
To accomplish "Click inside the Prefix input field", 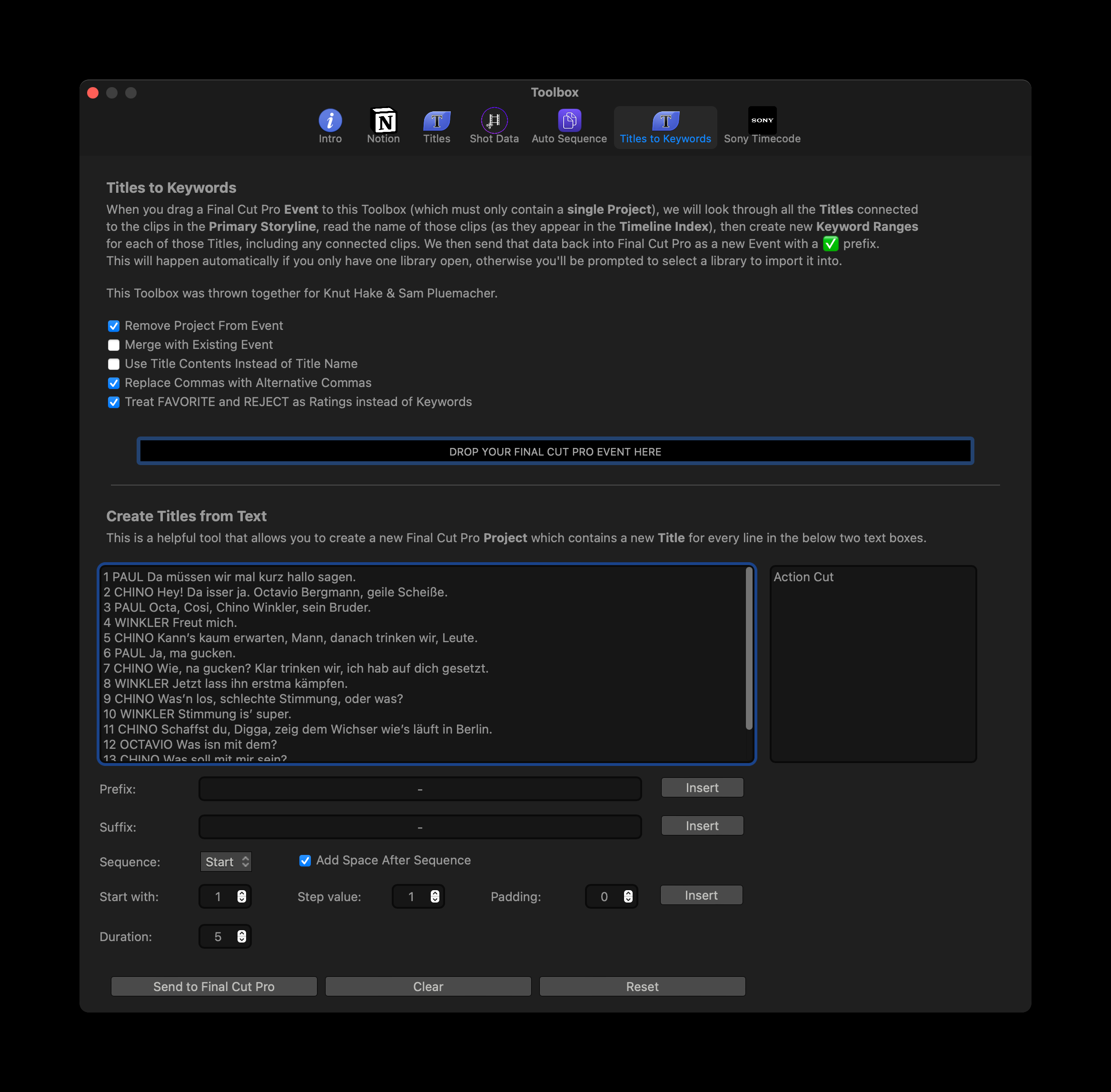I will coord(420,789).
